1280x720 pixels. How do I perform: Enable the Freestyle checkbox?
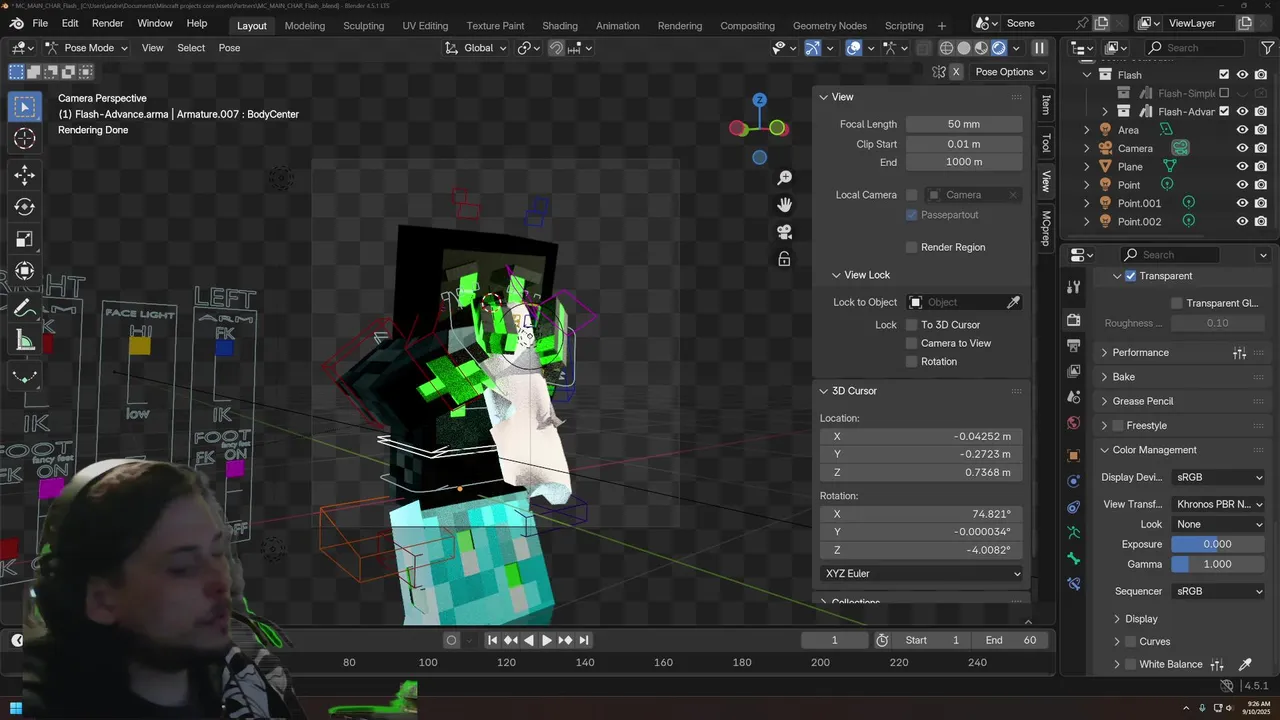pos(1118,426)
